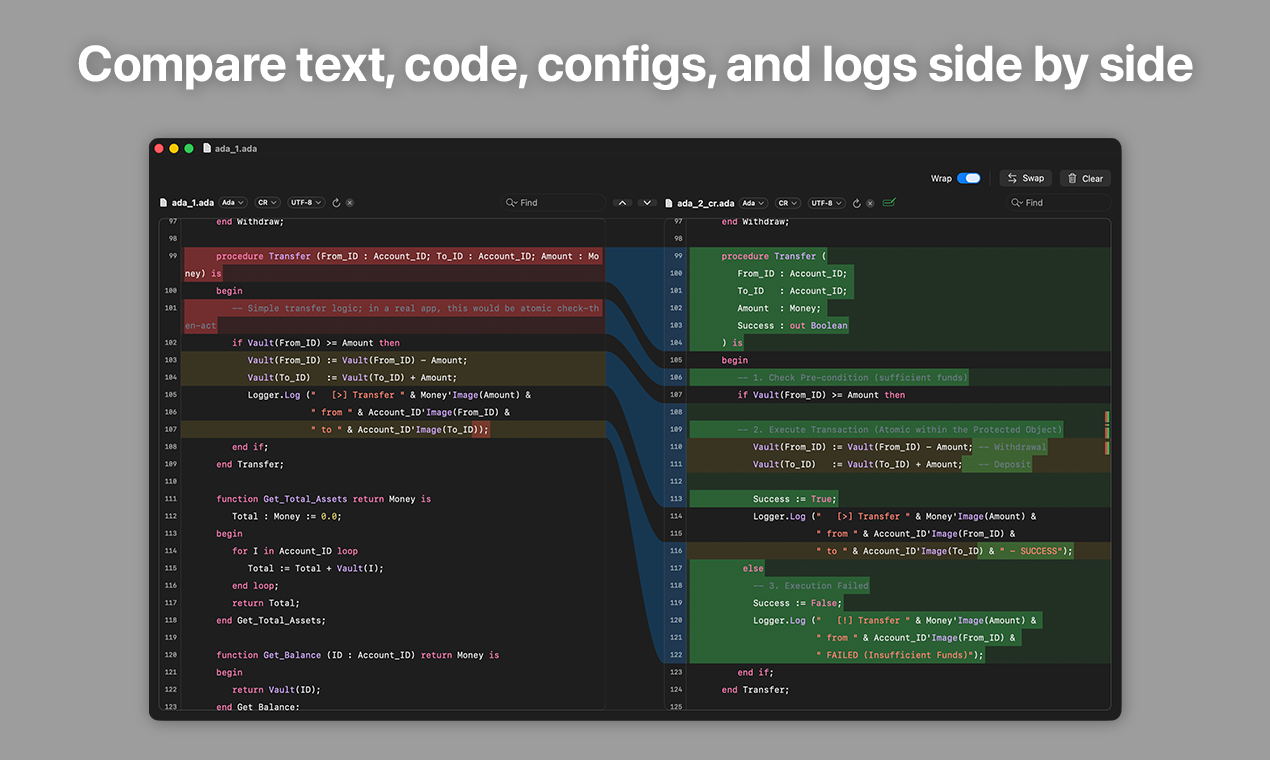The height and width of the screenshot is (760, 1270).
Task: Click right pane line 100 'From_ID : Account_ID;'
Action: 792,273
